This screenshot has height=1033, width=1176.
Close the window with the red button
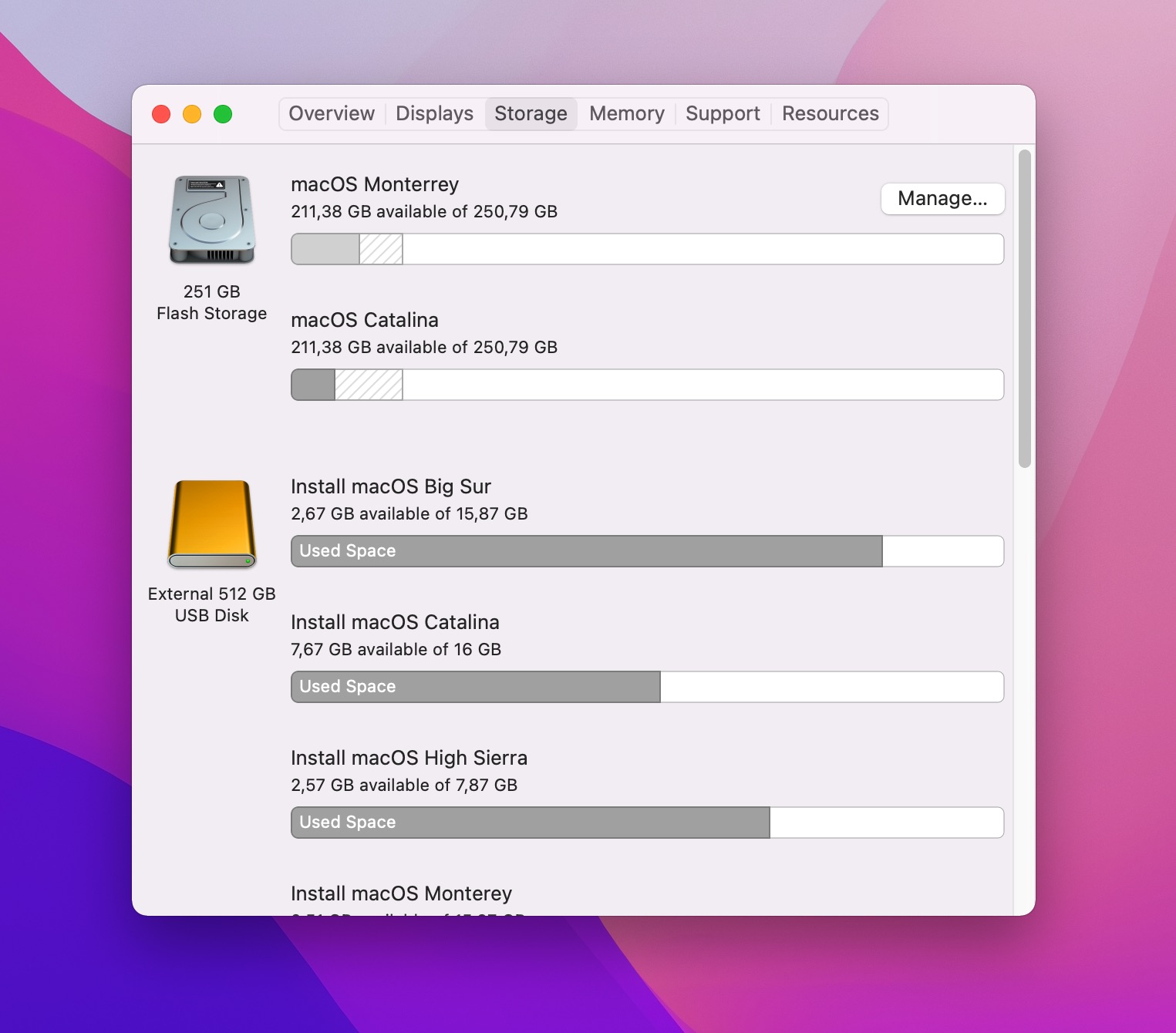(161, 114)
